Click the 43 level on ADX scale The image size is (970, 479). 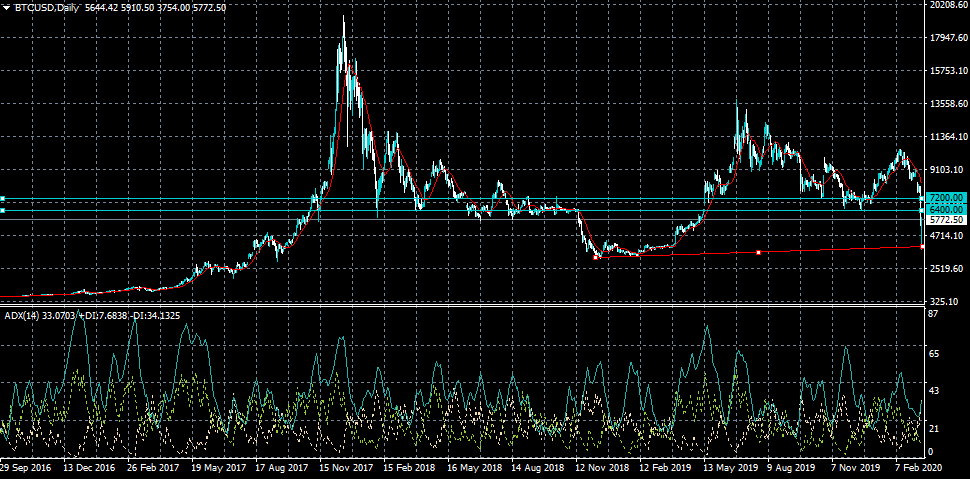click(934, 391)
